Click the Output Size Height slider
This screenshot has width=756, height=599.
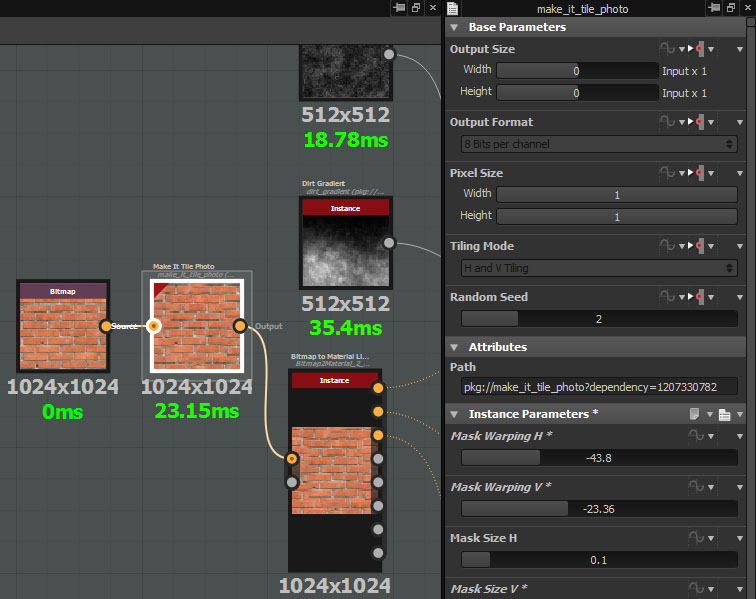coord(577,93)
